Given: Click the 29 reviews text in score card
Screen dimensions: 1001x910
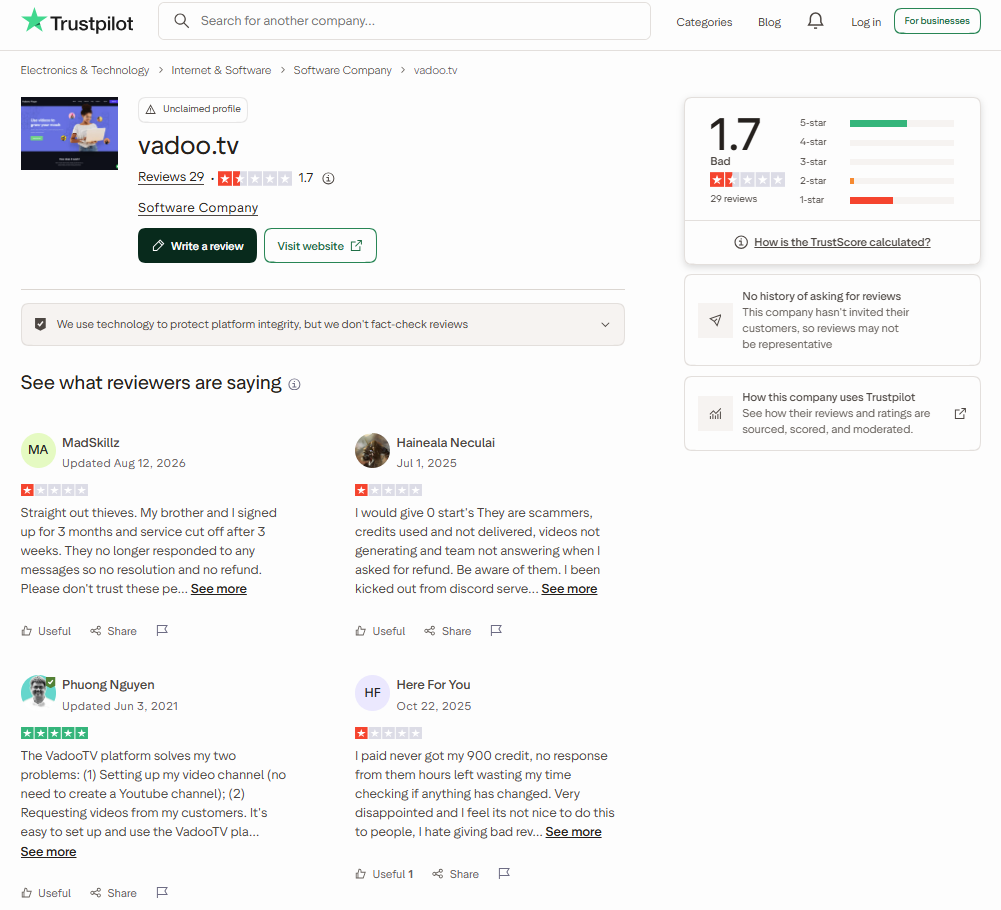Looking at the screenshot, I should (x=734, y=199).
